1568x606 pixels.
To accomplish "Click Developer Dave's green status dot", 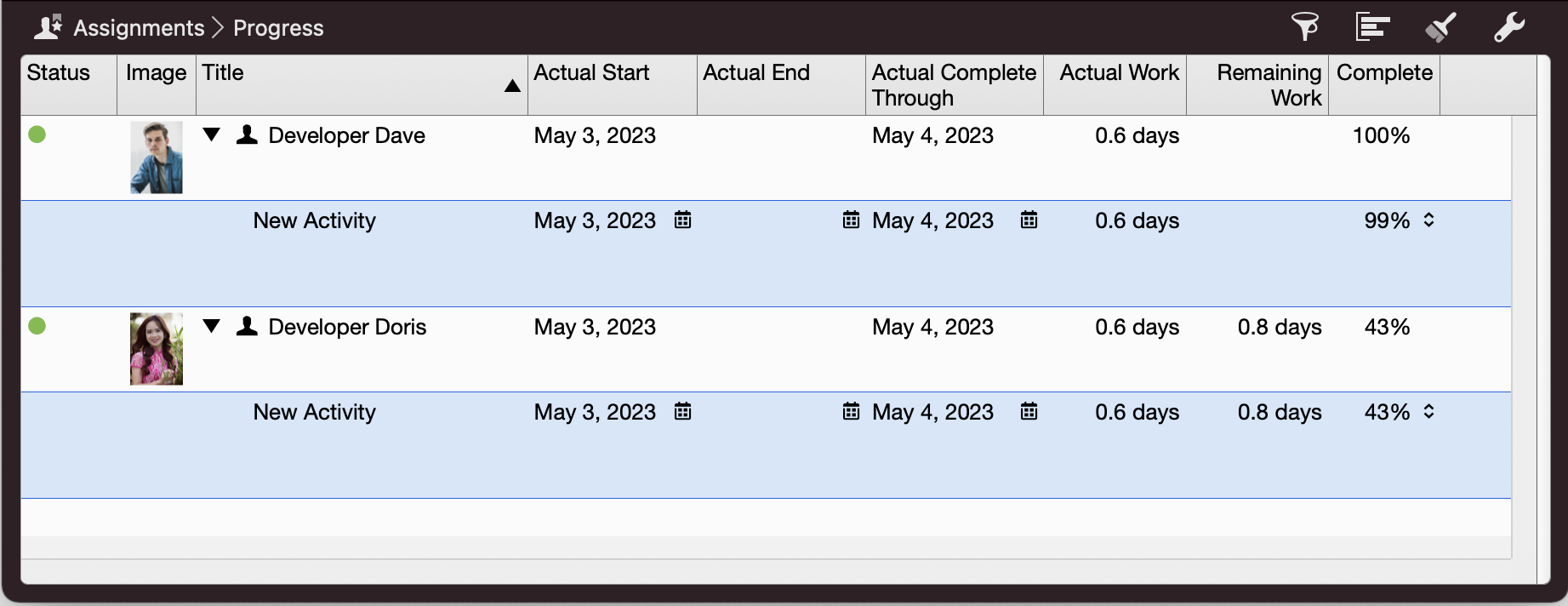I will (x=37, y=134).
